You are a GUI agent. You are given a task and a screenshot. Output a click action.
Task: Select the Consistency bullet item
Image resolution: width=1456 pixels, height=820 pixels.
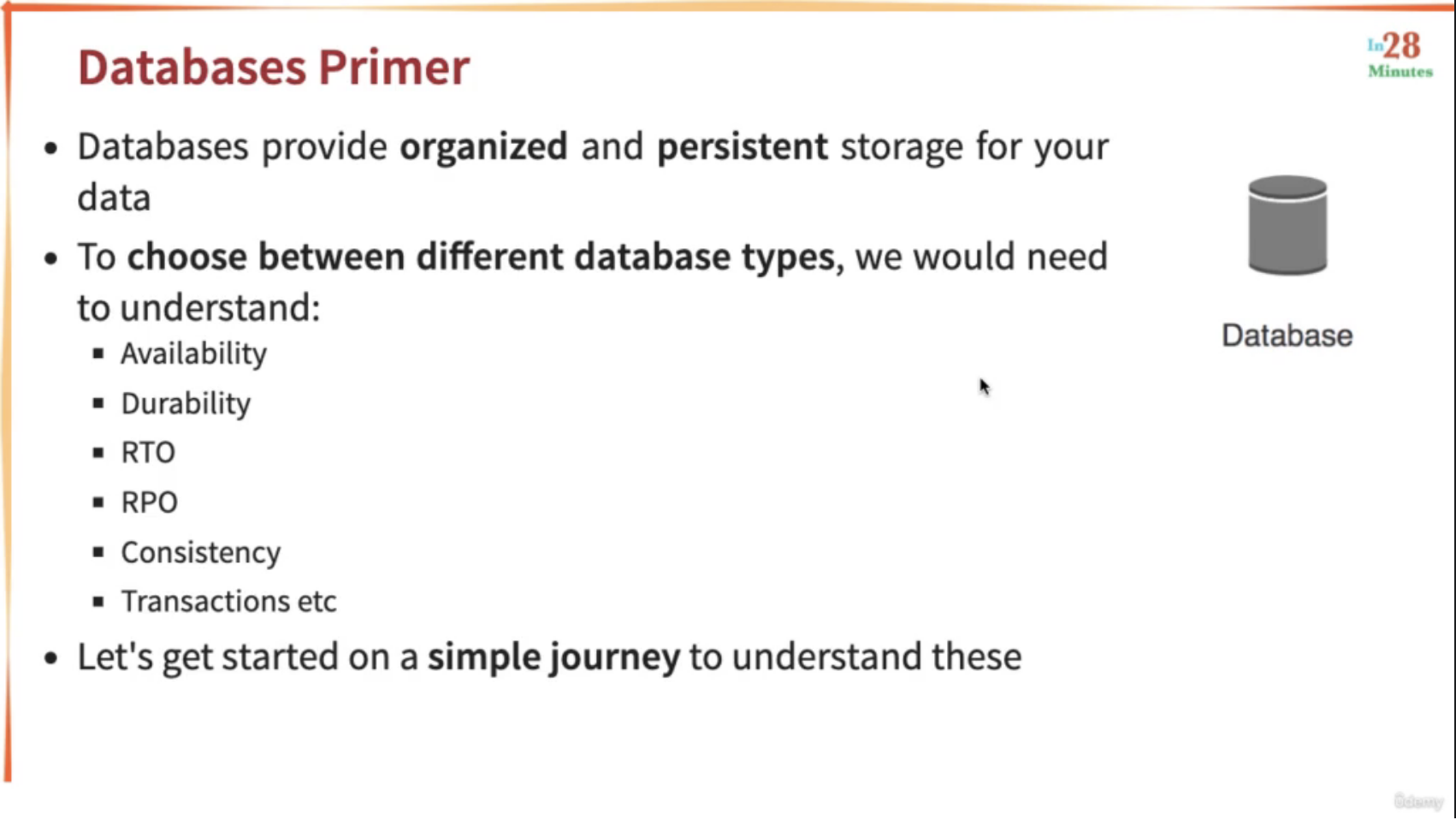click(x=200, y=552)
